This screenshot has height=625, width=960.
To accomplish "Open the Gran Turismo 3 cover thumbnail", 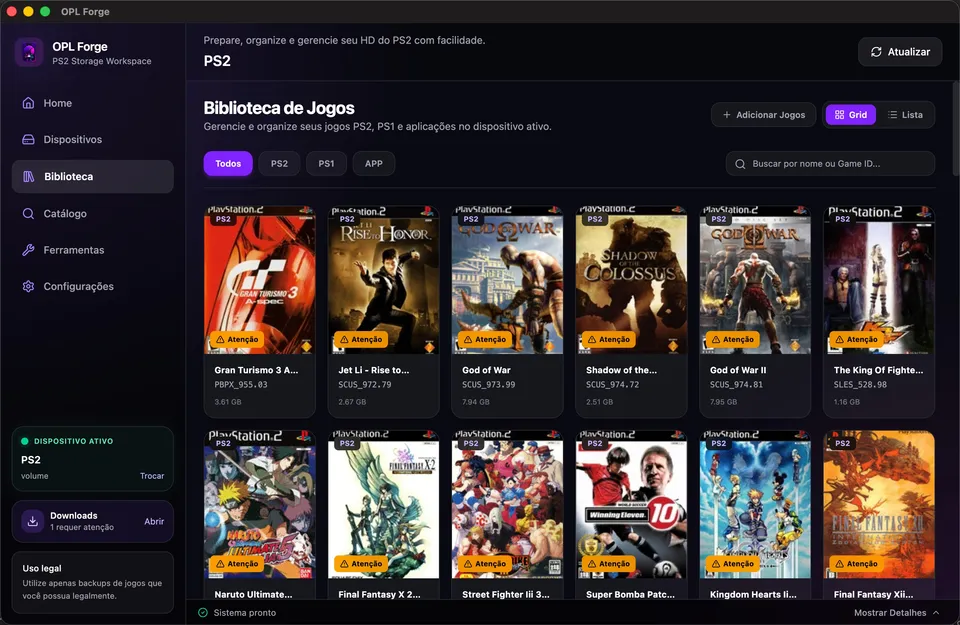I will point(260,280).
